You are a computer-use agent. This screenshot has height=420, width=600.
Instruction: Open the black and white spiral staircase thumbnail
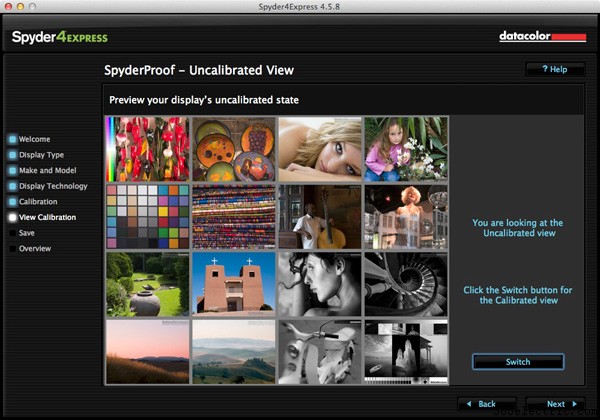pos(406,284)
